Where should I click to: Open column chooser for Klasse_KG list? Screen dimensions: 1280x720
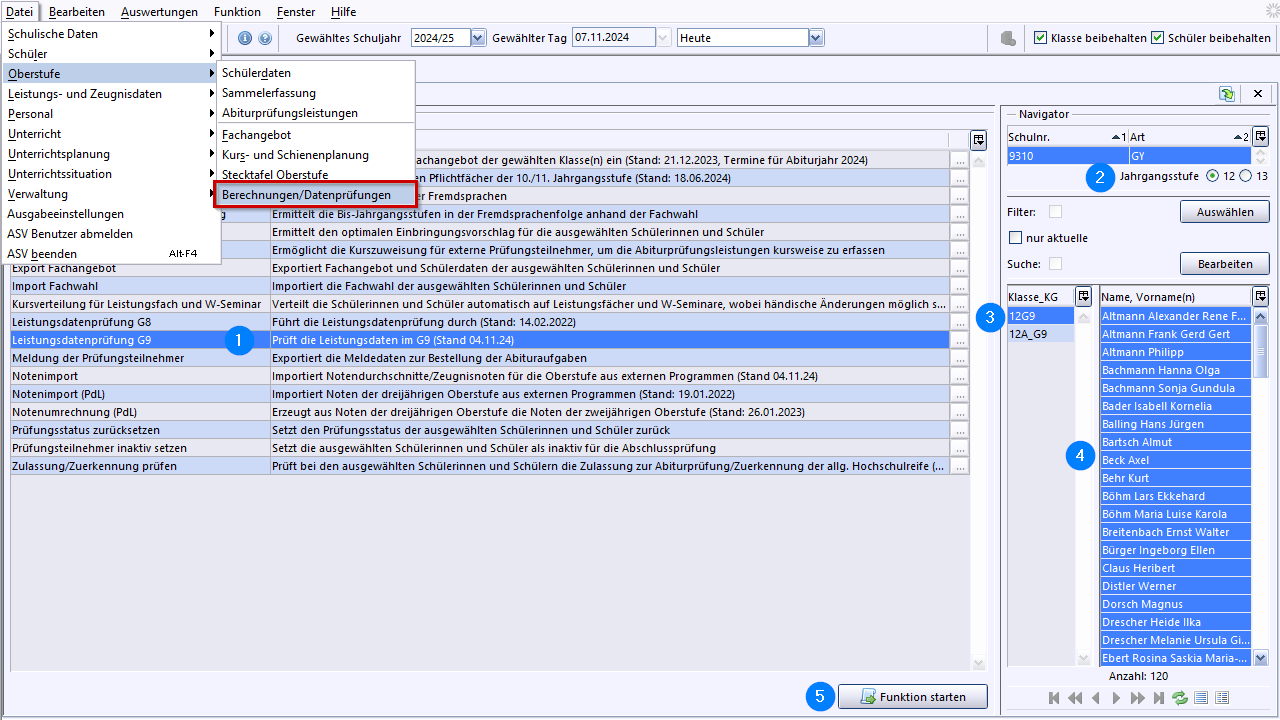[x=1083, y=296]
